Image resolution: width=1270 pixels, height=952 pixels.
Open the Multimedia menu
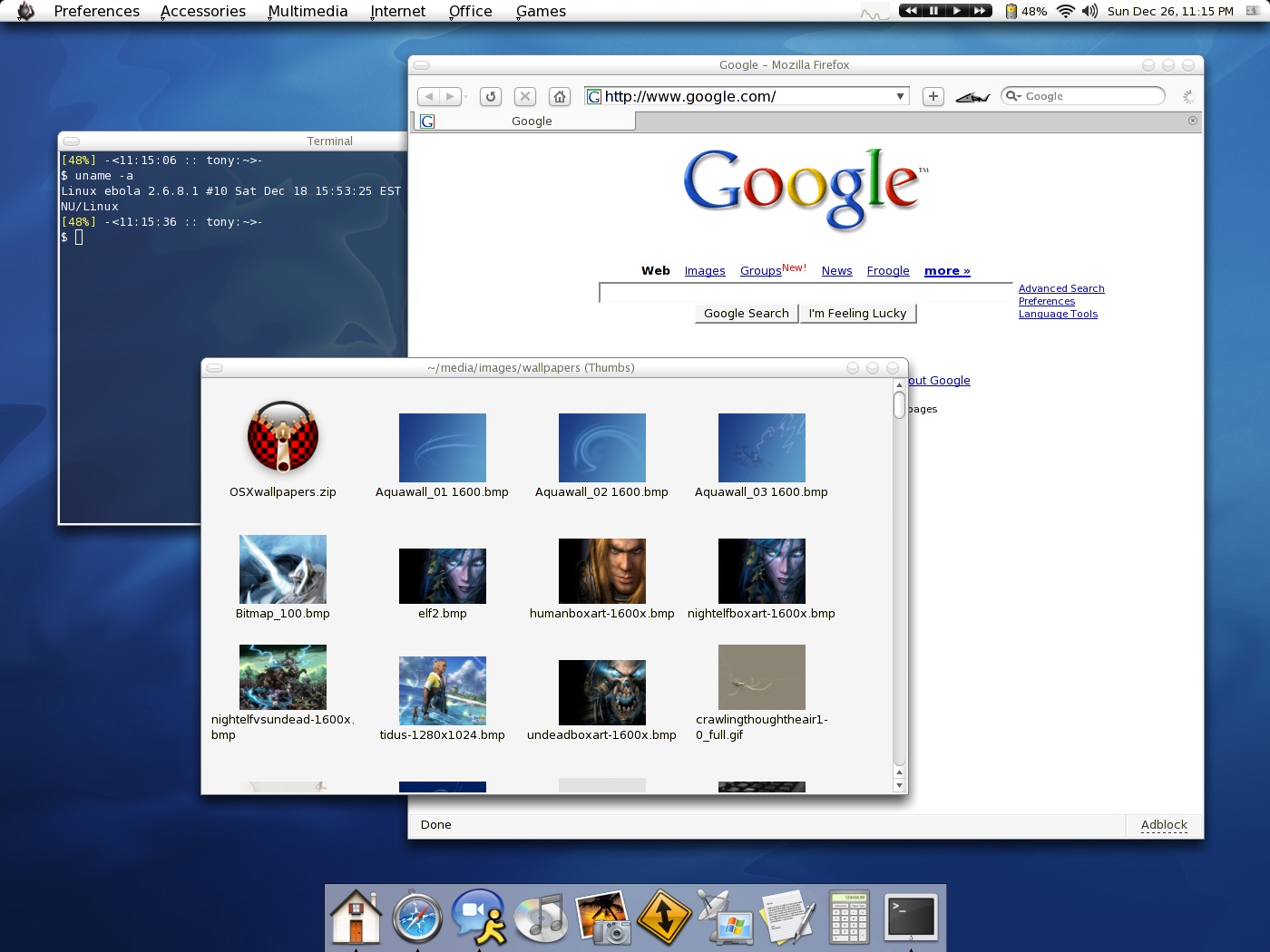(x=308, y=11)
